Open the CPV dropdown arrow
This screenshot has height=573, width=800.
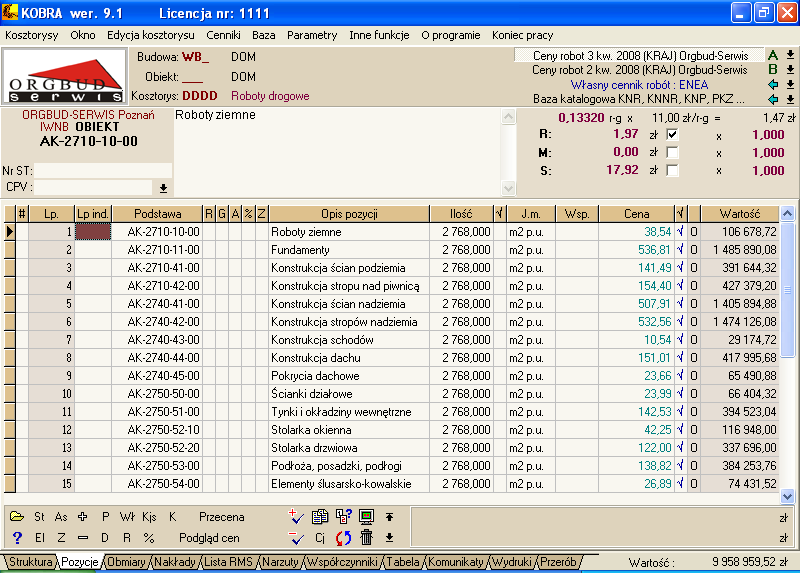pos(163,188)
